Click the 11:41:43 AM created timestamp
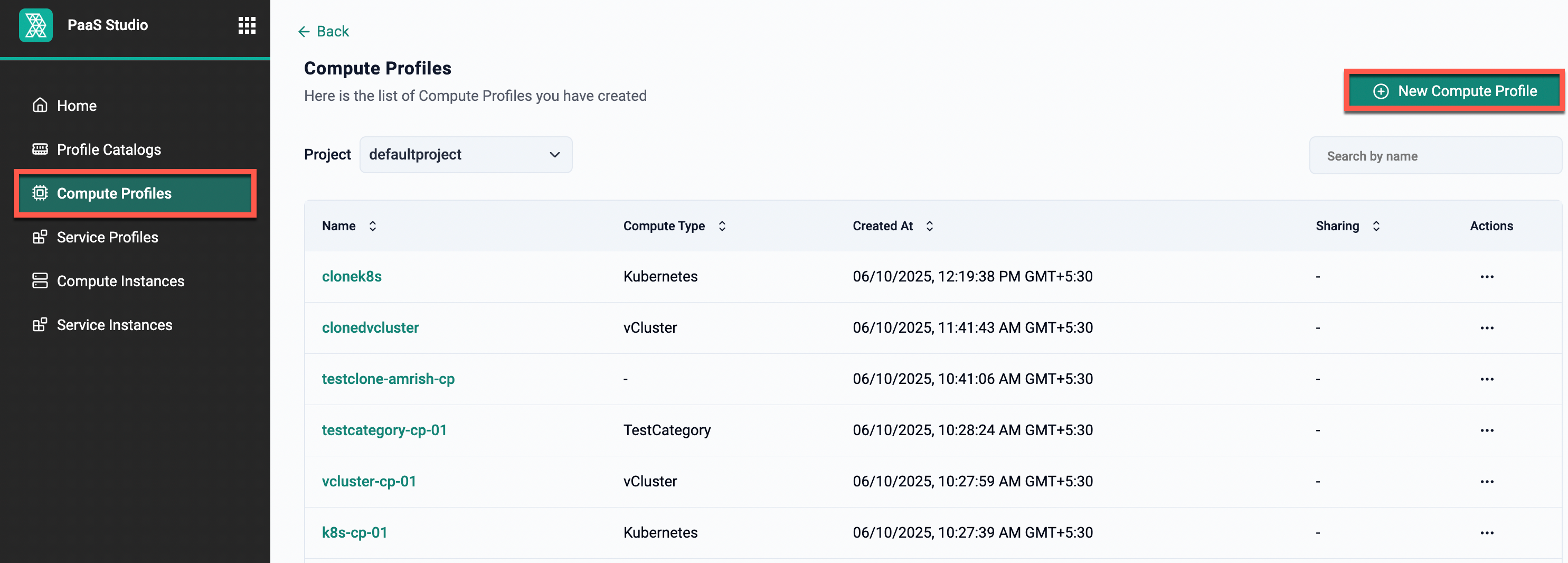This screenshot has width=1568, height=563. coord(972,327)
